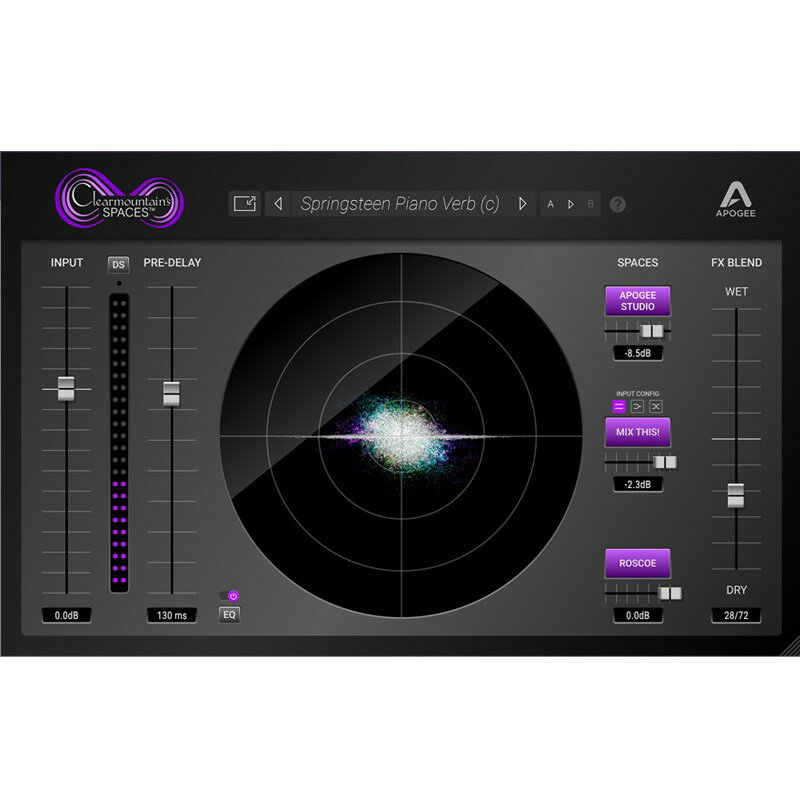The image size is (800, 800).
Task: Enable the A preset snapshot
Action: (x=552, y=204)
